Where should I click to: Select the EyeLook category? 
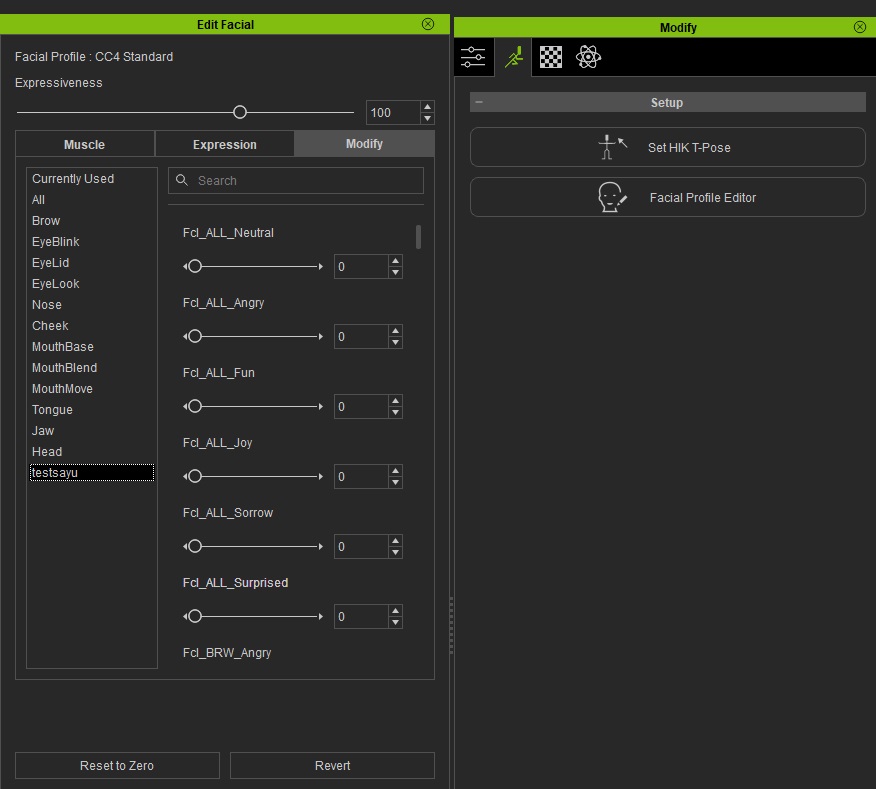55,284
